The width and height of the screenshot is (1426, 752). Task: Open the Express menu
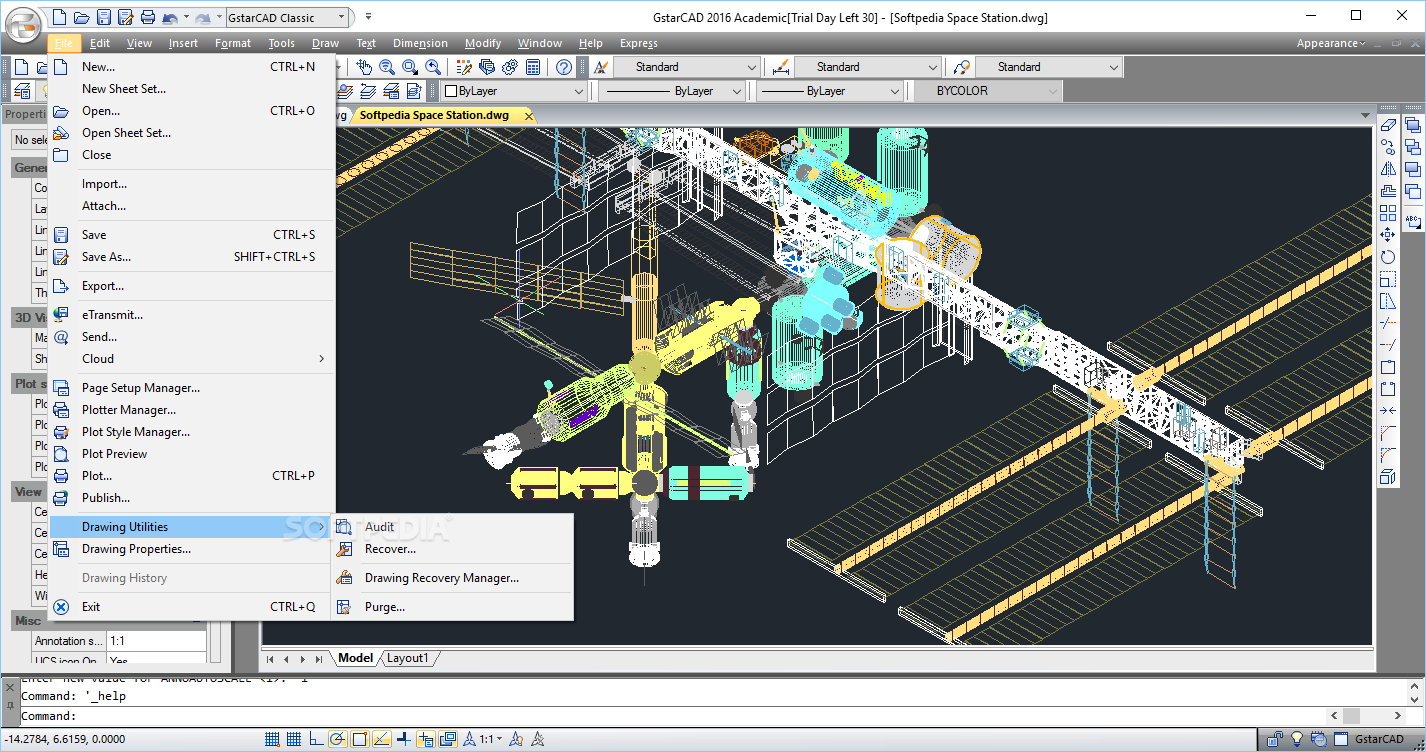[x=638, y=43]
